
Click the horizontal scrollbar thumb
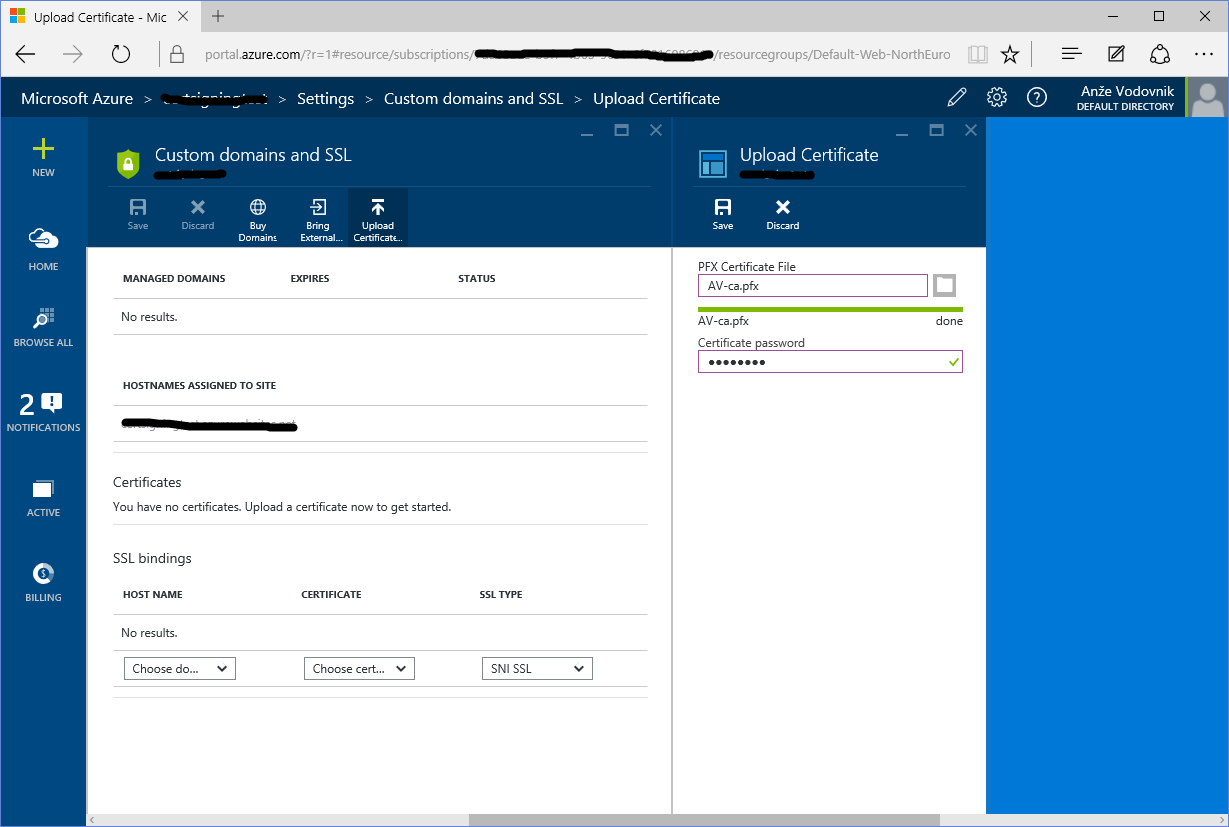[x=706, y=820]
